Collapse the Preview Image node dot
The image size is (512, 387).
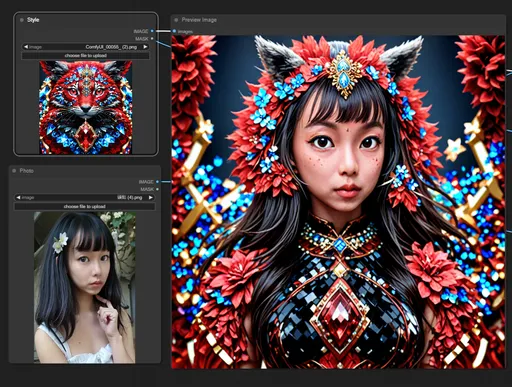(x=176, y=20)
